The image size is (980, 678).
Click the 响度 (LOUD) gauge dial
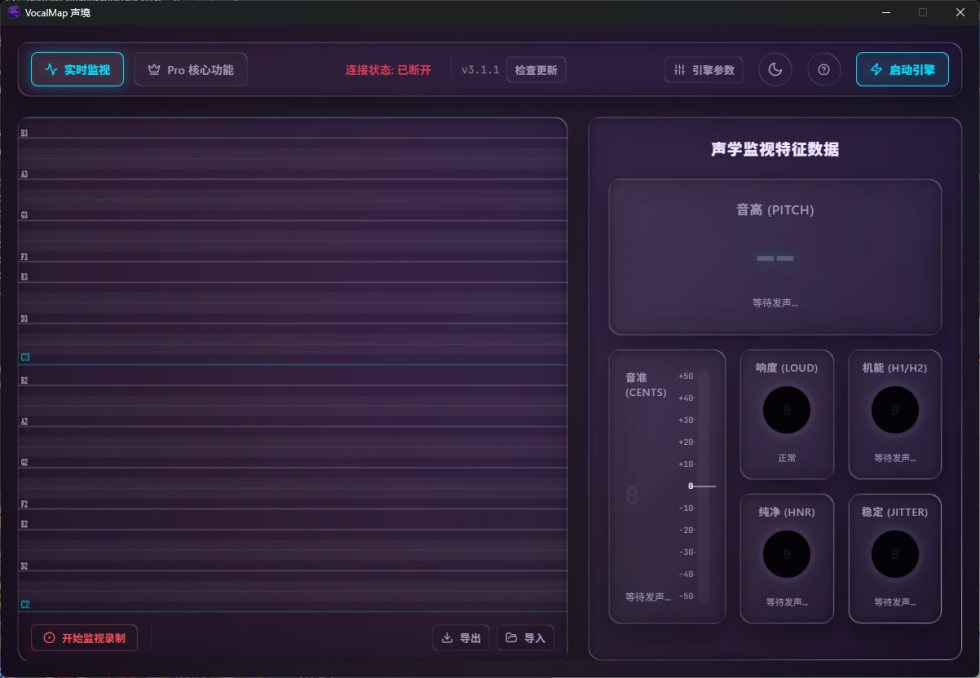click(x=786, y=410)
